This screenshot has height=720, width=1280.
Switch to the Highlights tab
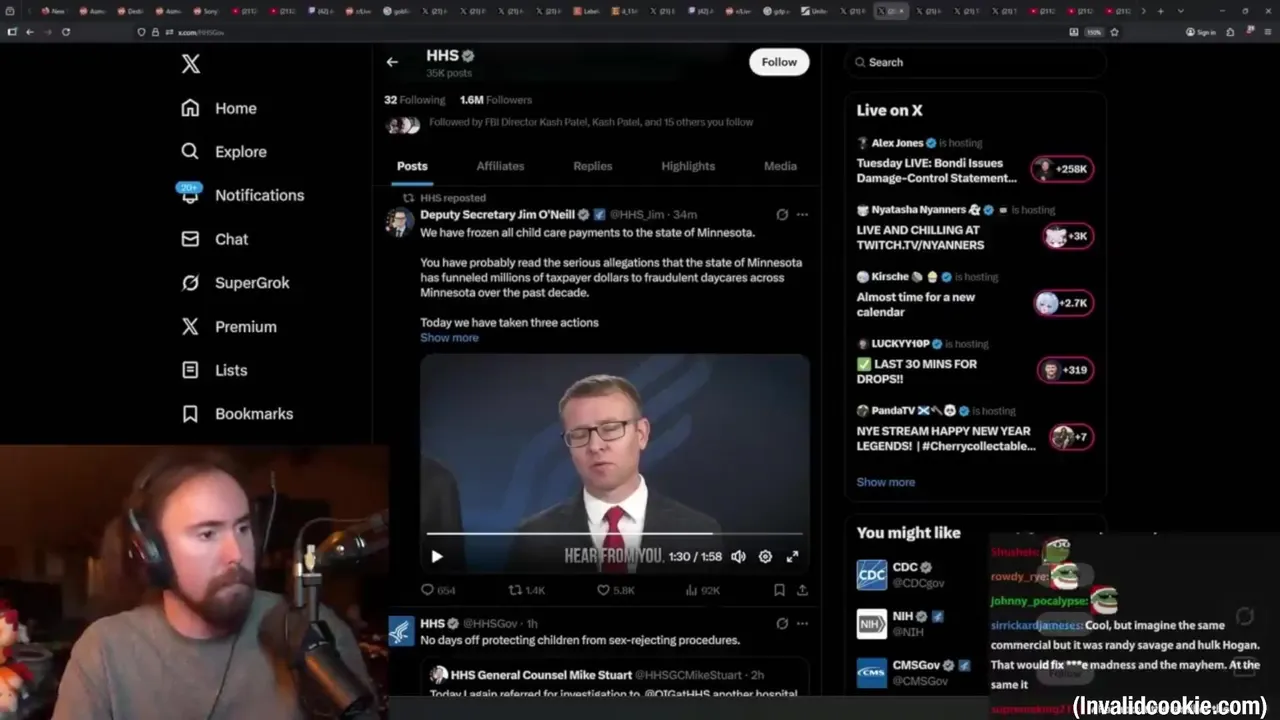click(688, 166)
